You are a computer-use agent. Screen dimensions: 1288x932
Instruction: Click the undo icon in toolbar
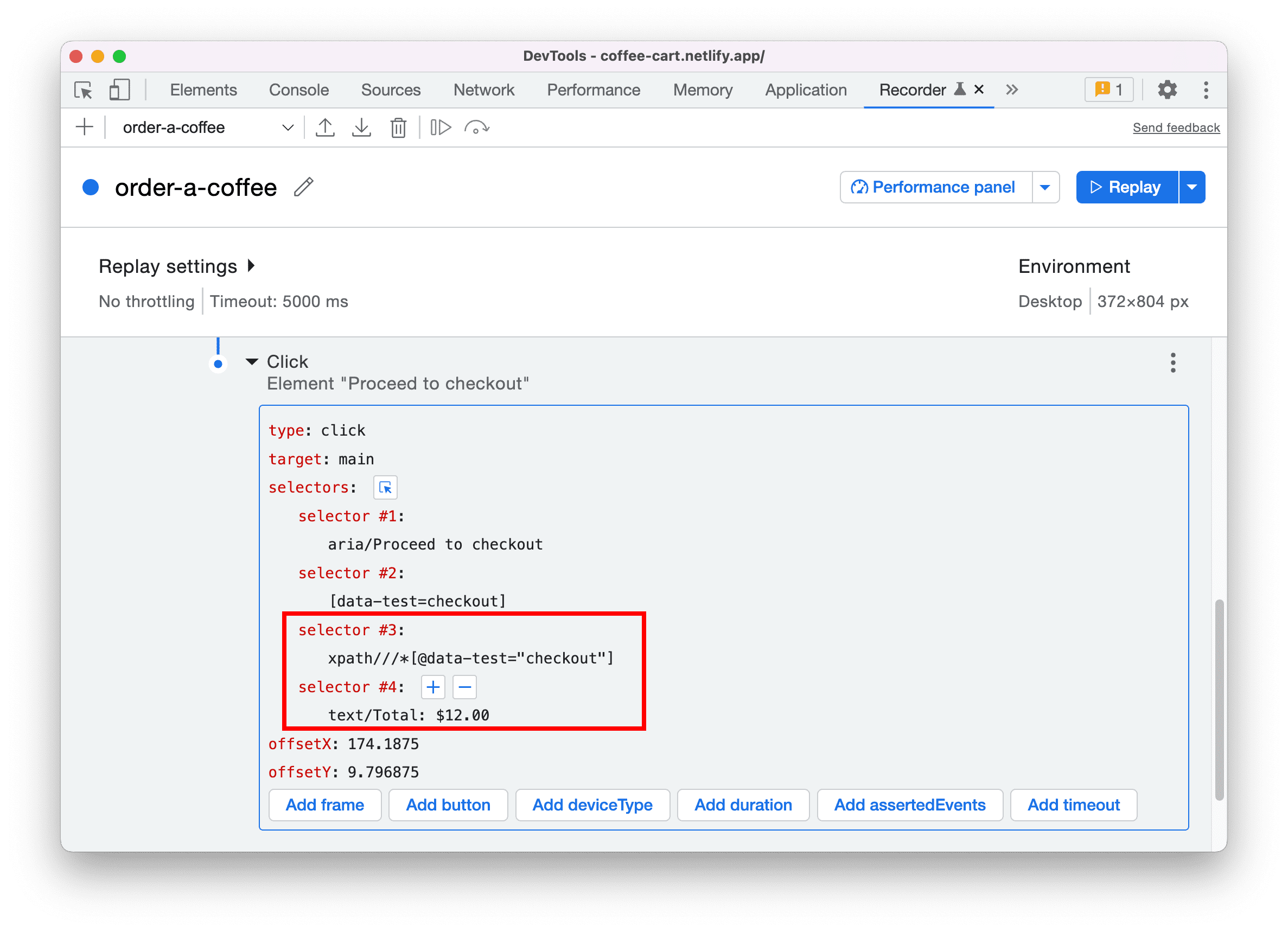[x=478, y=127]
